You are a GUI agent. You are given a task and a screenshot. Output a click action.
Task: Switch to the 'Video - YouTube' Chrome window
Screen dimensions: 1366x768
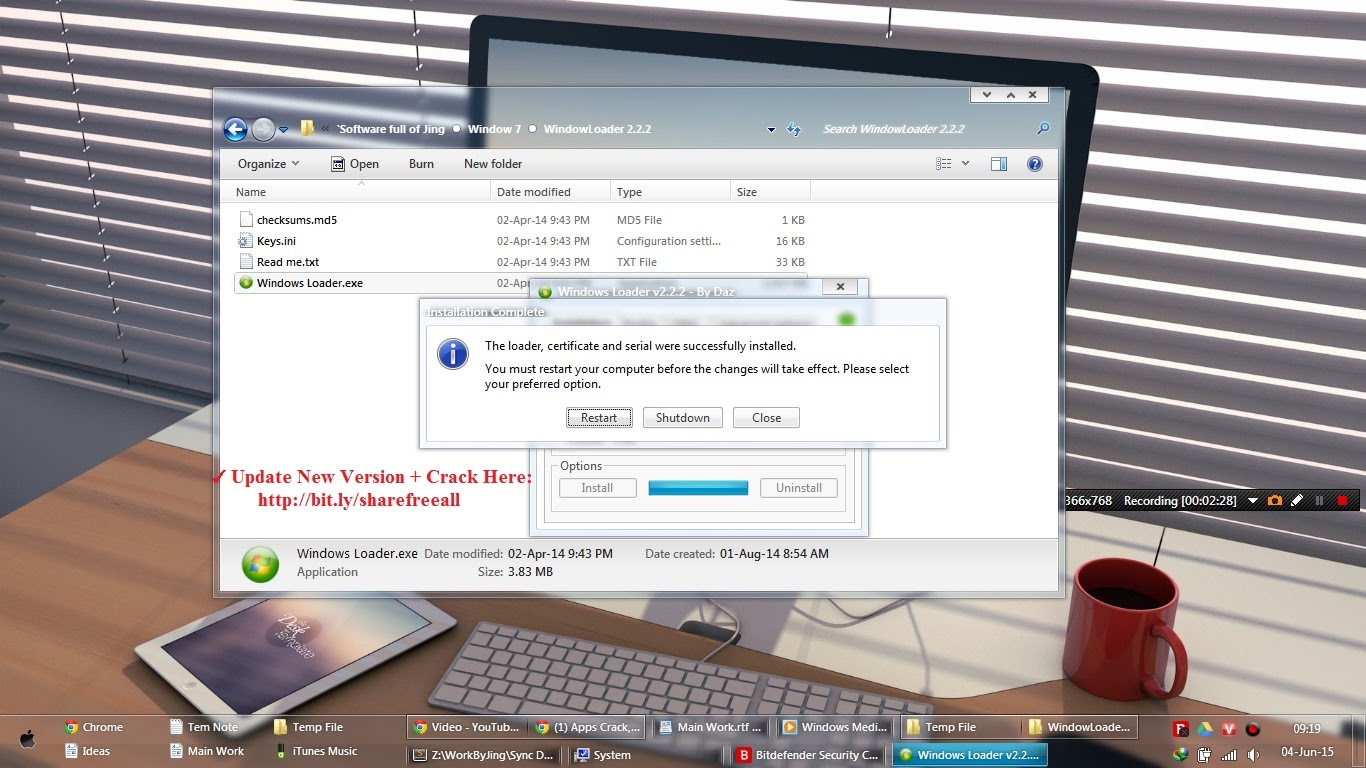pyautogui.click(x=467, y=727)
